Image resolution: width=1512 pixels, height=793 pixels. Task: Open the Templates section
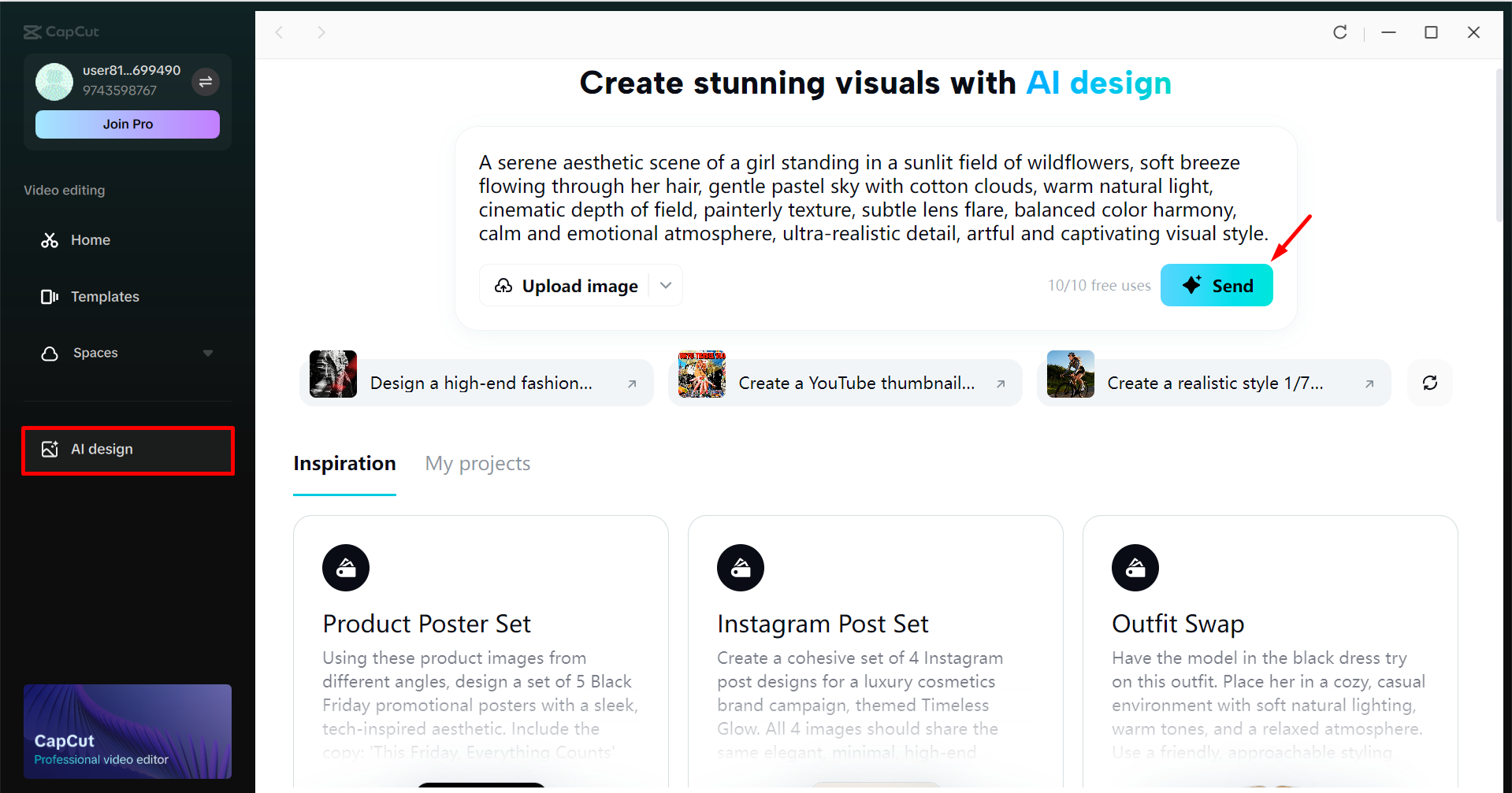click(x=104, y=297)
